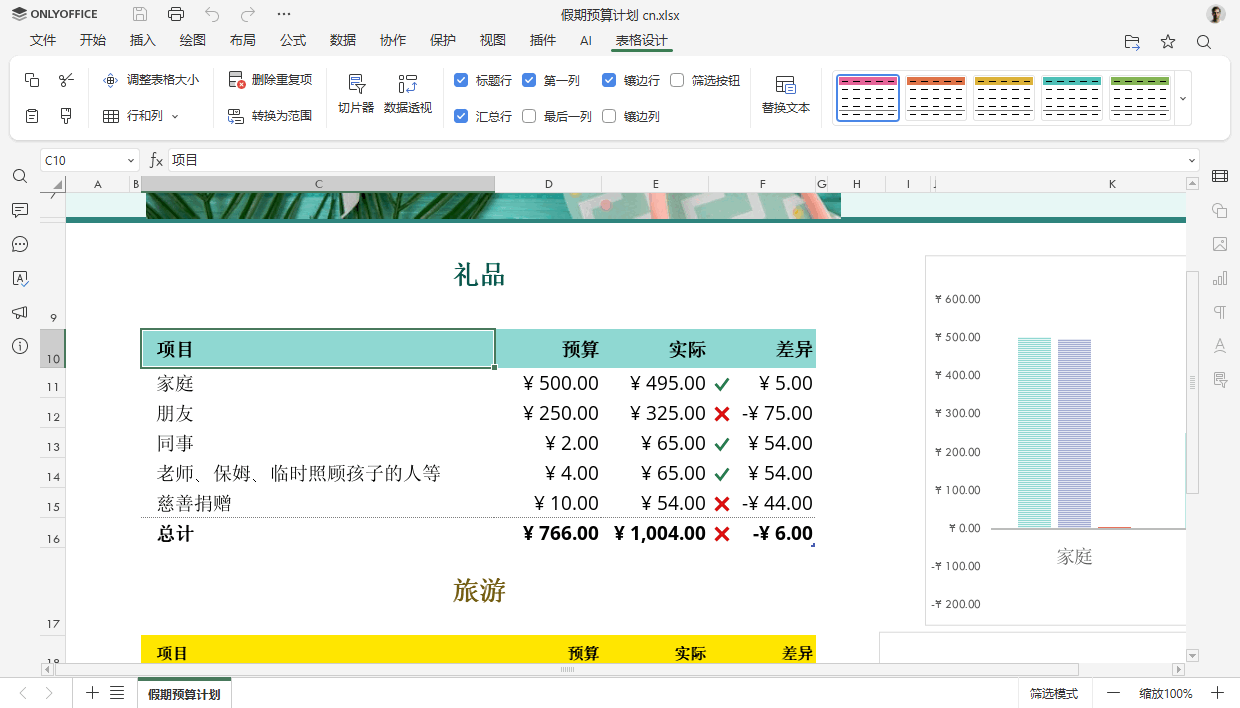The height and width of the screenshot is (708, 1240).
Task: Enable the 筛选按钮 (filter button) checkbox
Action: pyautogui.click(x=676, y=81)
